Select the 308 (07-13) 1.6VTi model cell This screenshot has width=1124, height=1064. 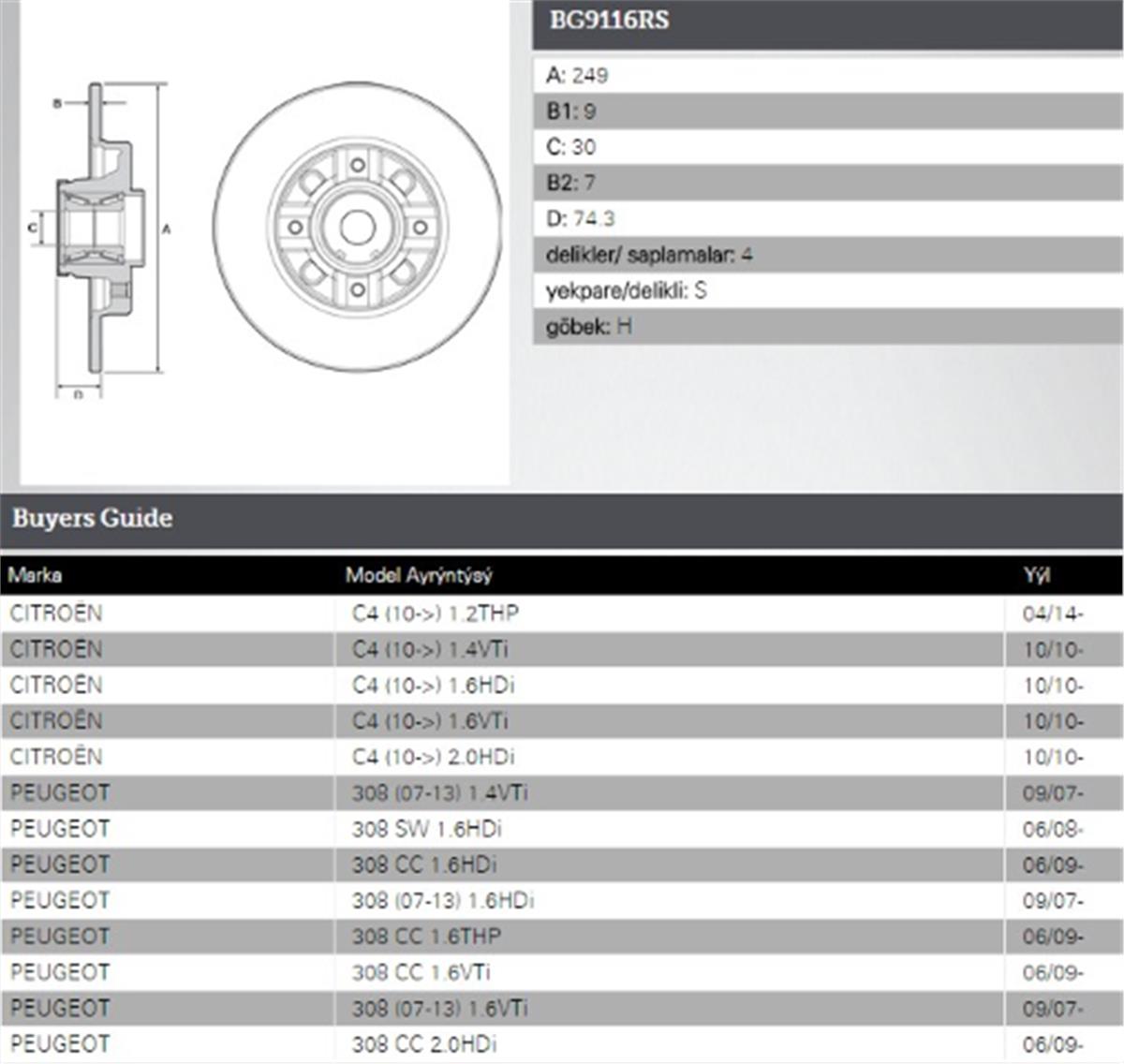point(670,1008)
